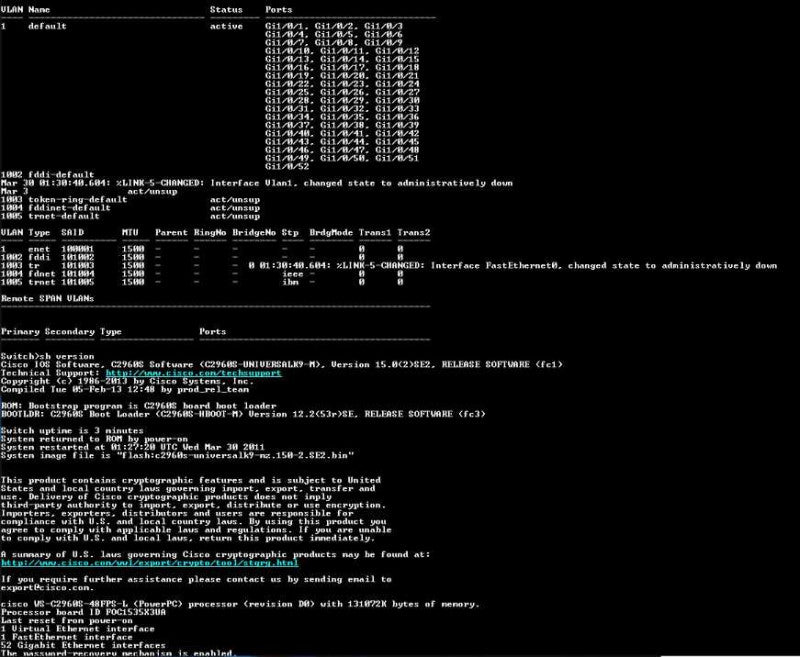The width and height of the screenshot is (800, 657).
Task: Click the 'Remote SPAN VLANs' heading
Action: 47,298
